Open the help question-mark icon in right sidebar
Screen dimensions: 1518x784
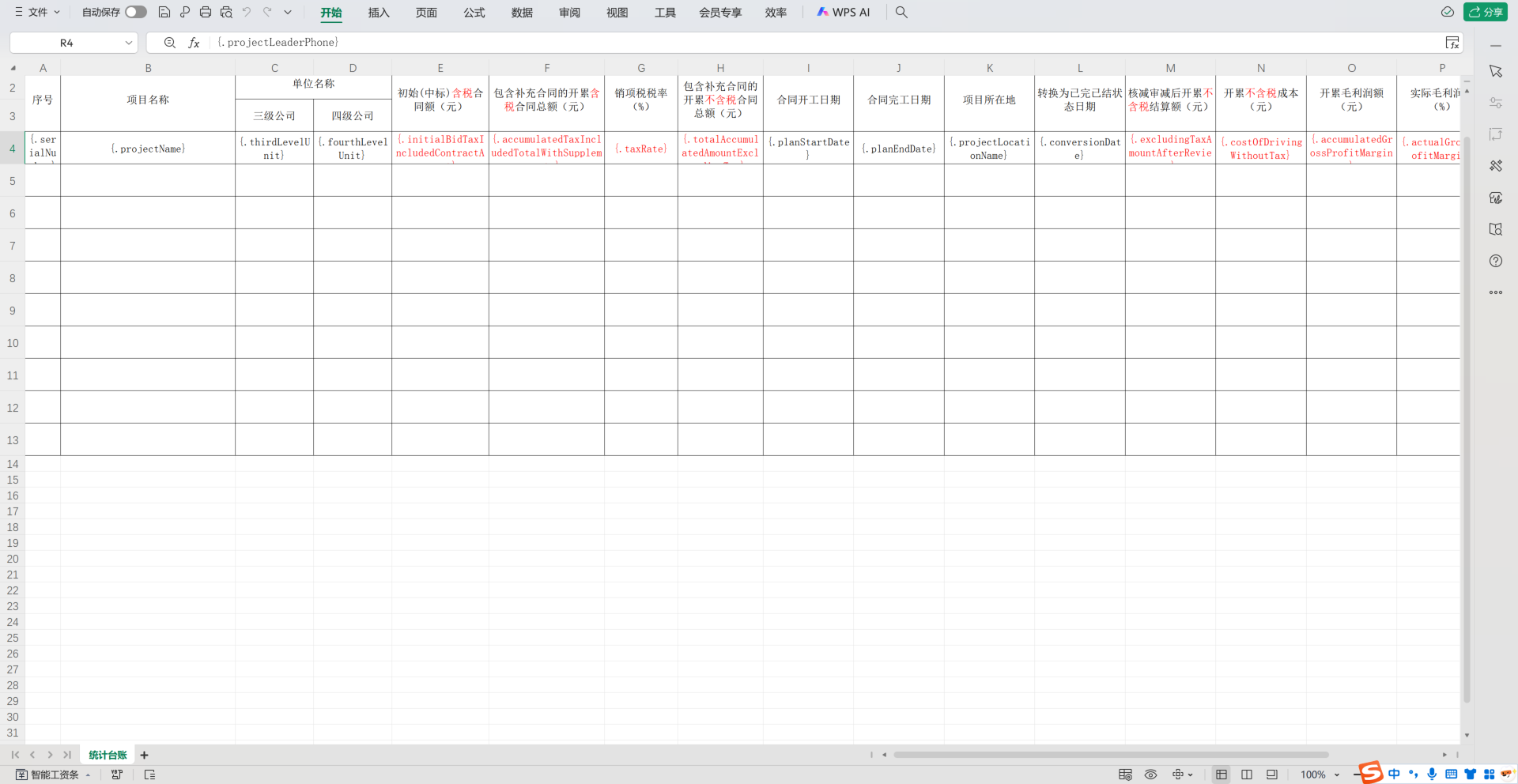click(x=1496, y=261)
